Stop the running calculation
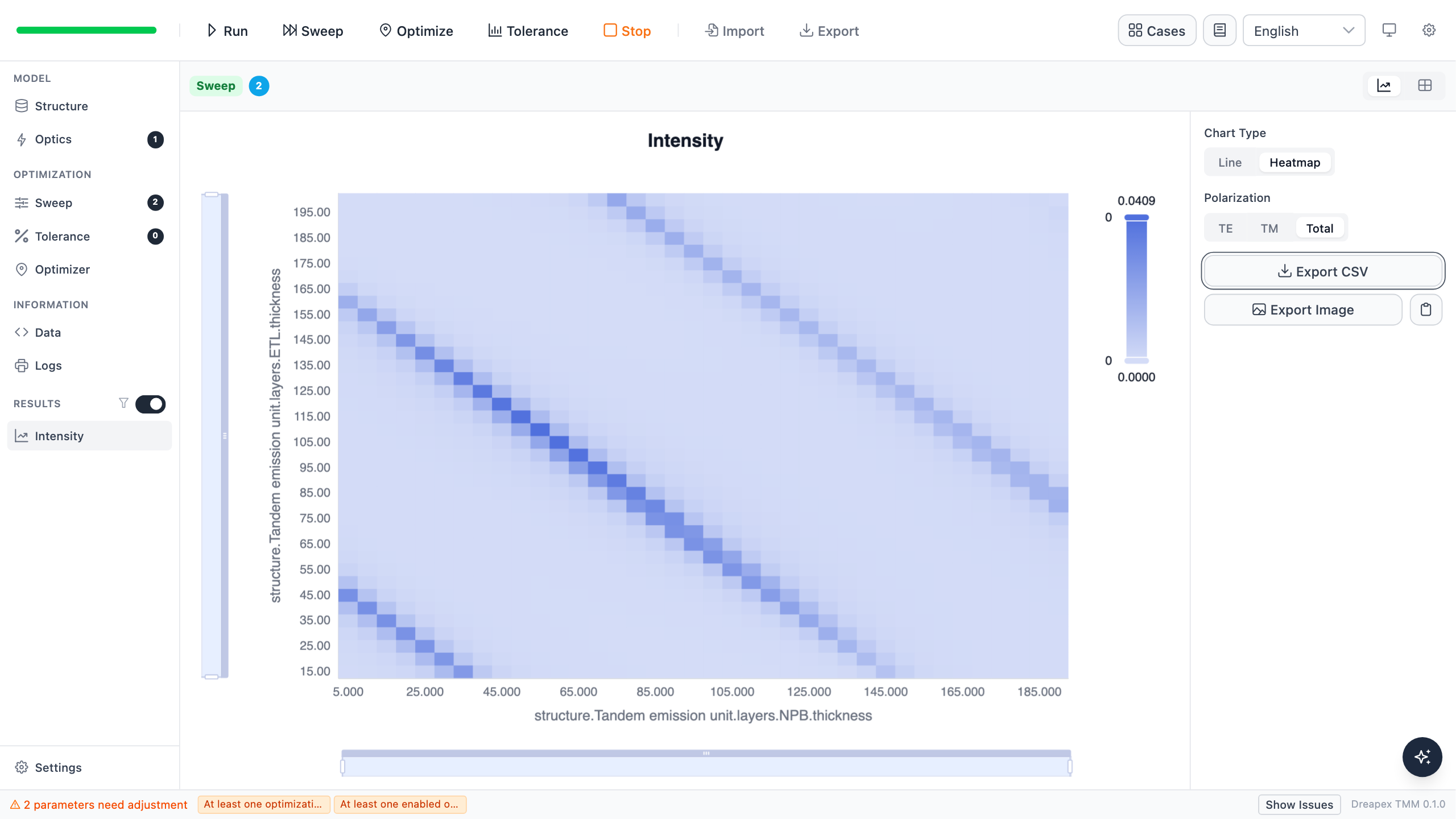The width and height of the screenshot is (1456, 819). 627,31
